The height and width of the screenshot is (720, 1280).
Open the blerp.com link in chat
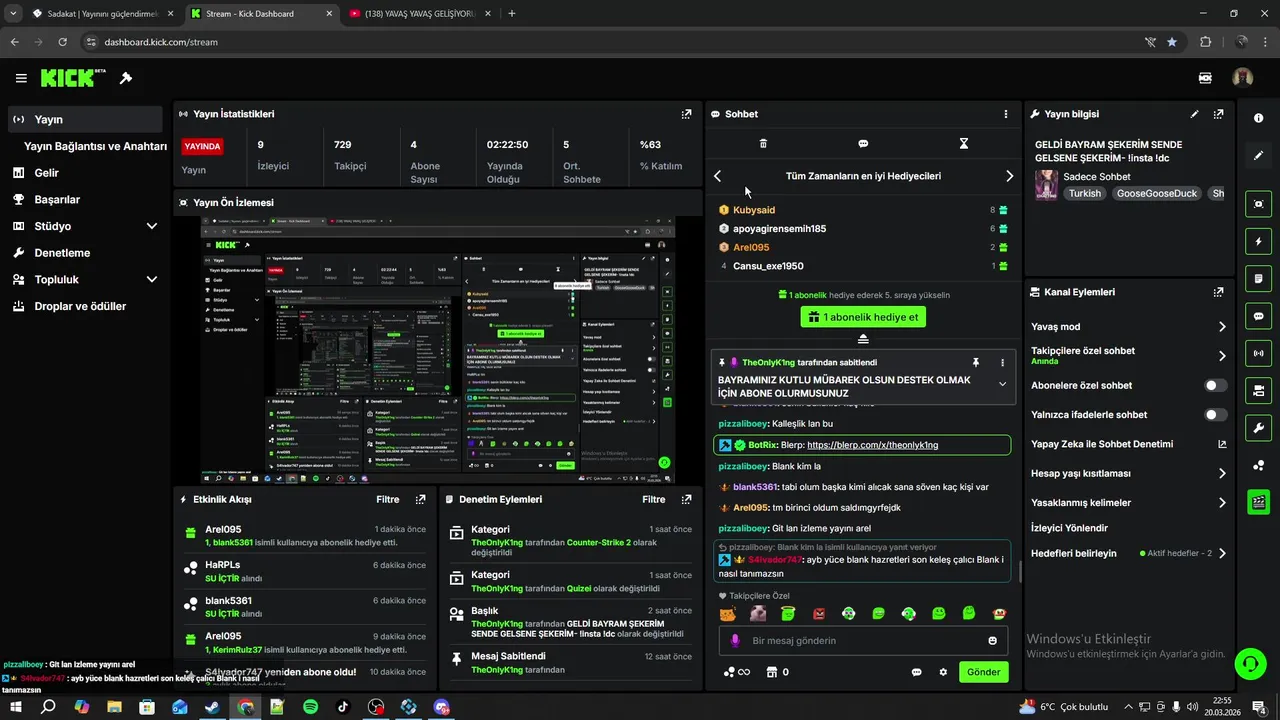pyautogui.click(x=872, y=445)
